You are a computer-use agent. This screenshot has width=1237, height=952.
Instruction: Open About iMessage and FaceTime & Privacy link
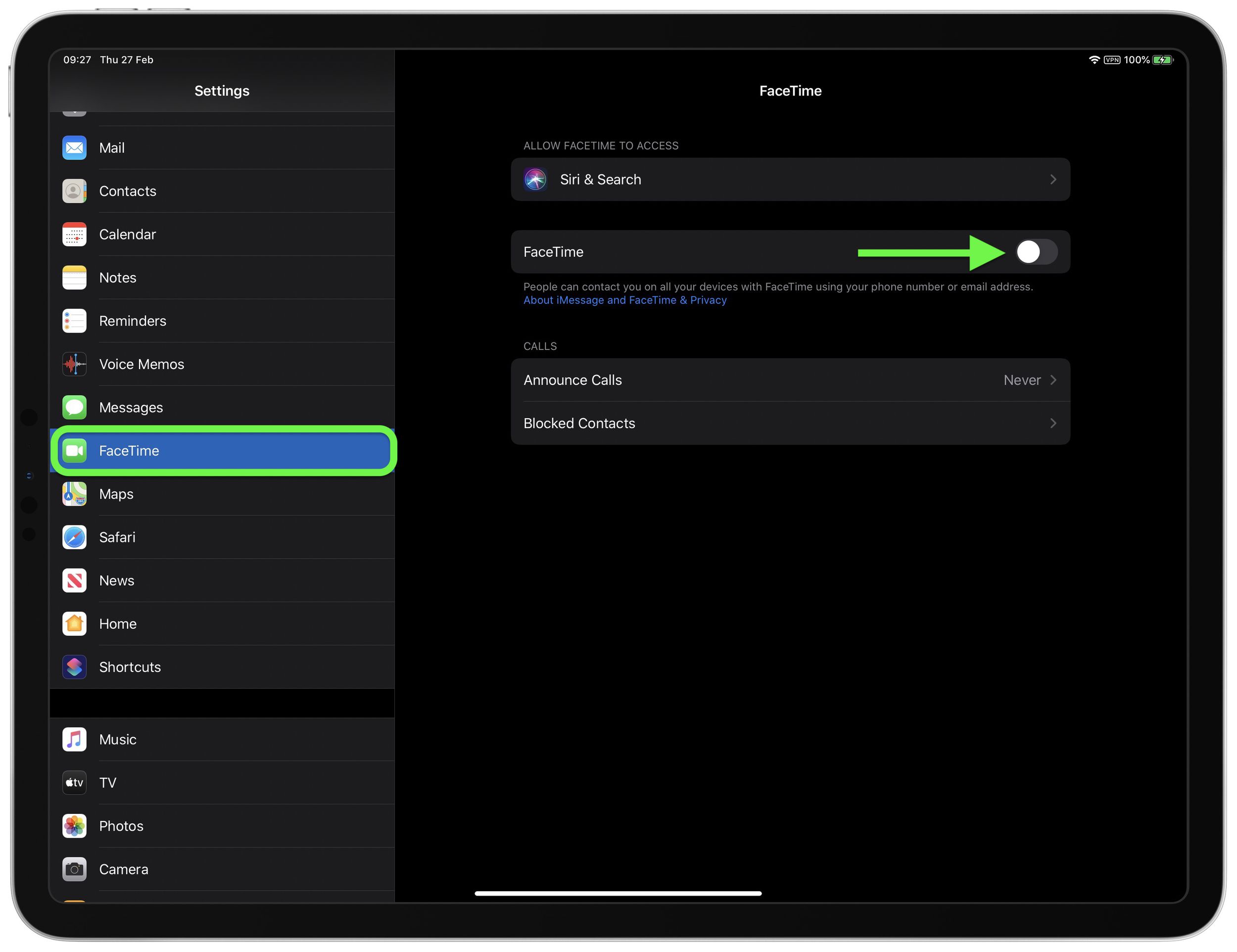point(625,300)
